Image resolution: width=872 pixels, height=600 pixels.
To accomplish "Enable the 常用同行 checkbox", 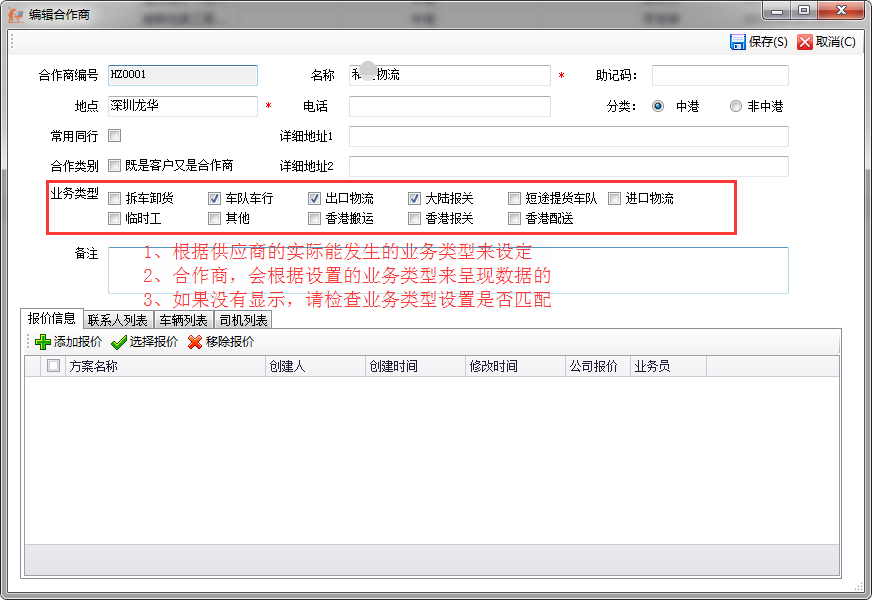I will click(115, 136).
